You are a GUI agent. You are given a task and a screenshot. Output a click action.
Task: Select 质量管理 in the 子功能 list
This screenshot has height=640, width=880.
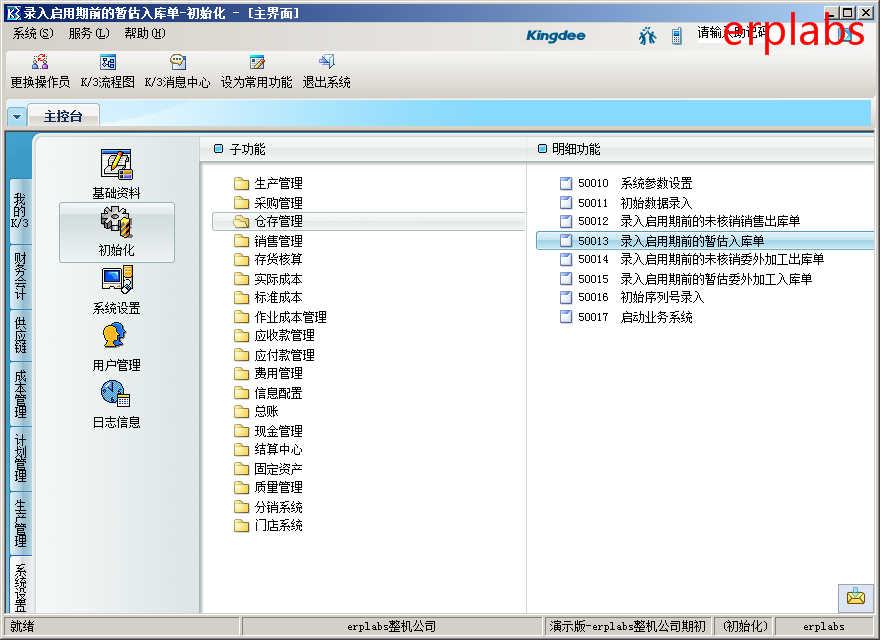[x=278, y=487]
